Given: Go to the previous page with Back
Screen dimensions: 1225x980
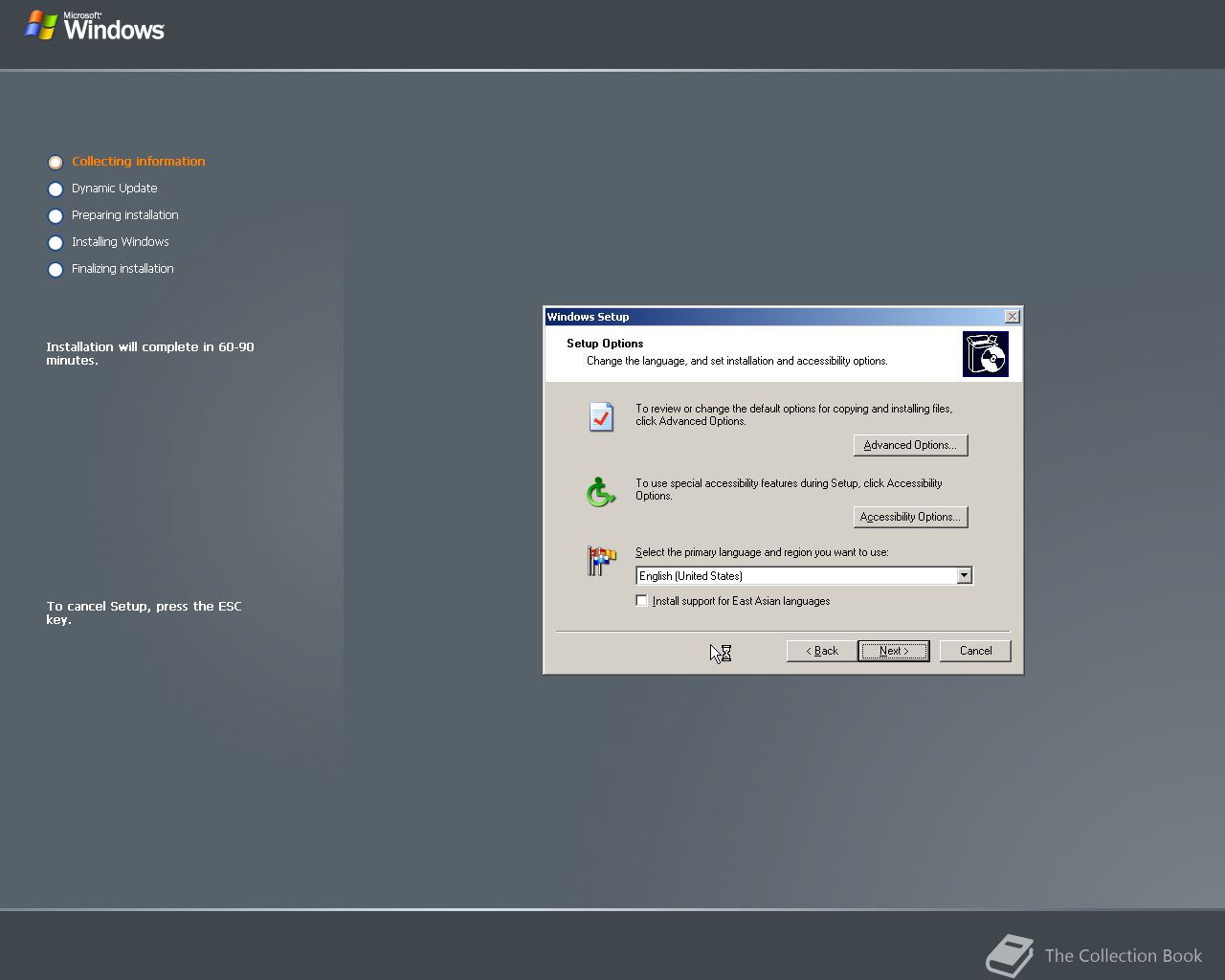Looking at the screenshot, I should coord(822,651).
